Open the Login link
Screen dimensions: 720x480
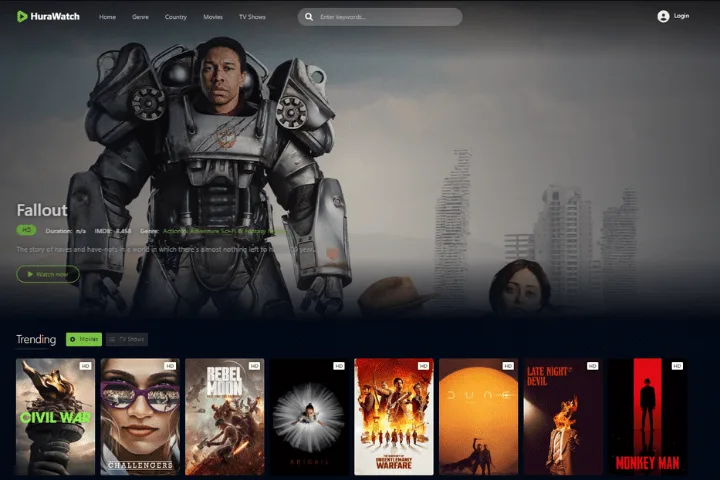tap(681, 16)
